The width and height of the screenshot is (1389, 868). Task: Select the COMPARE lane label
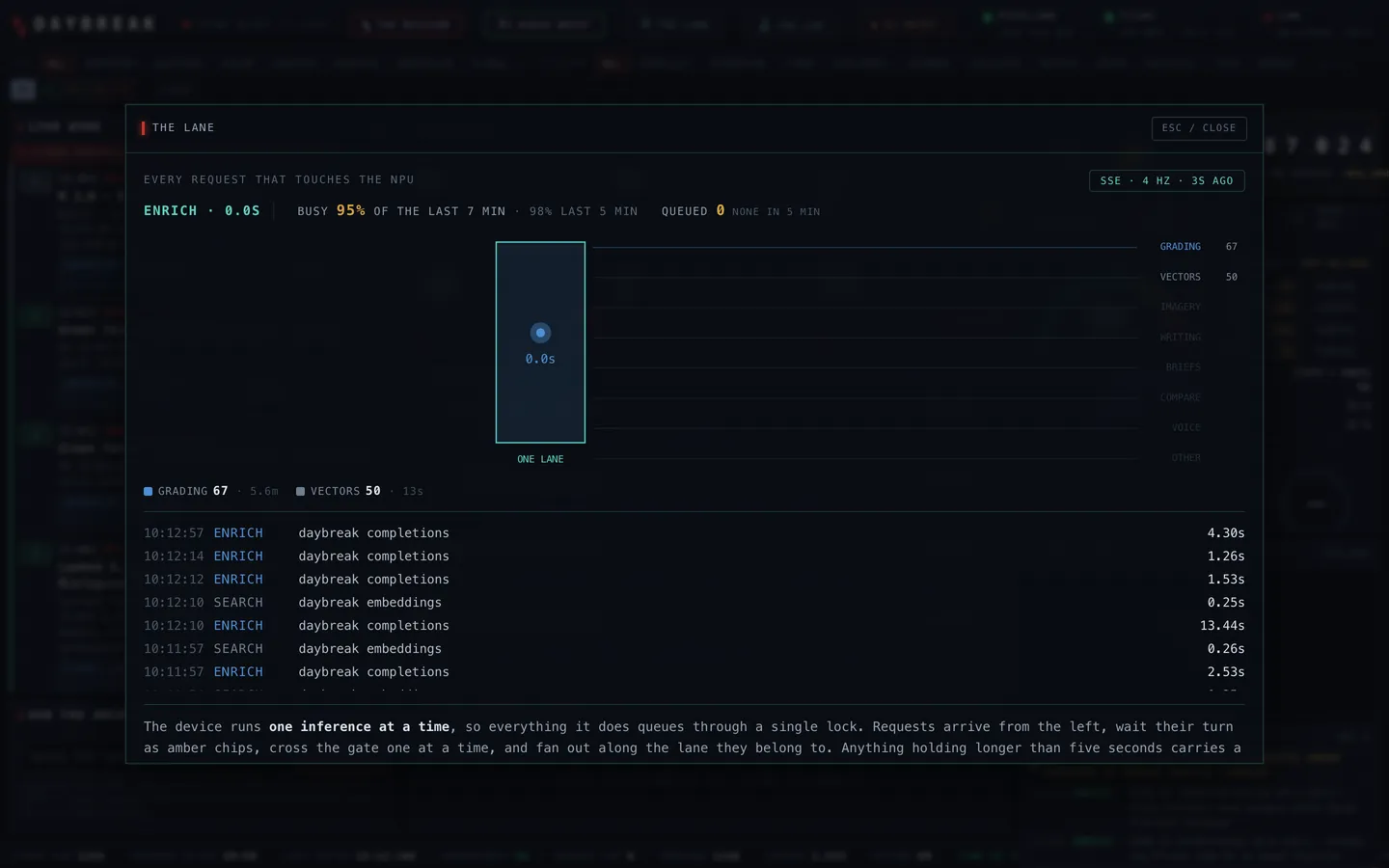click(x=1181, y=397)
